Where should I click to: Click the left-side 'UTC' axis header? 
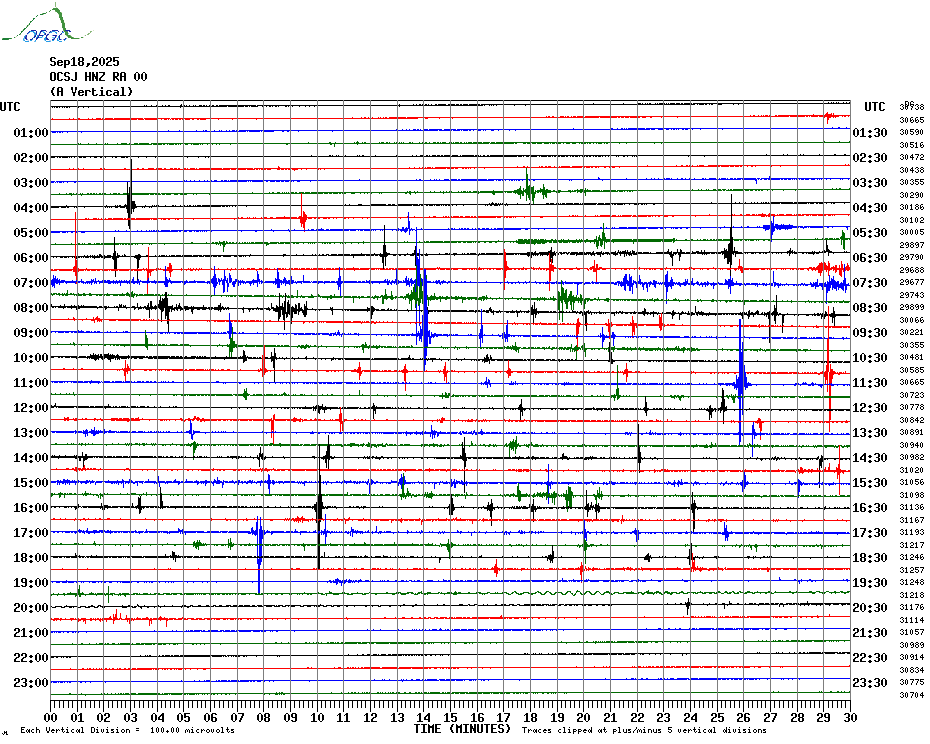coord(10,107)
